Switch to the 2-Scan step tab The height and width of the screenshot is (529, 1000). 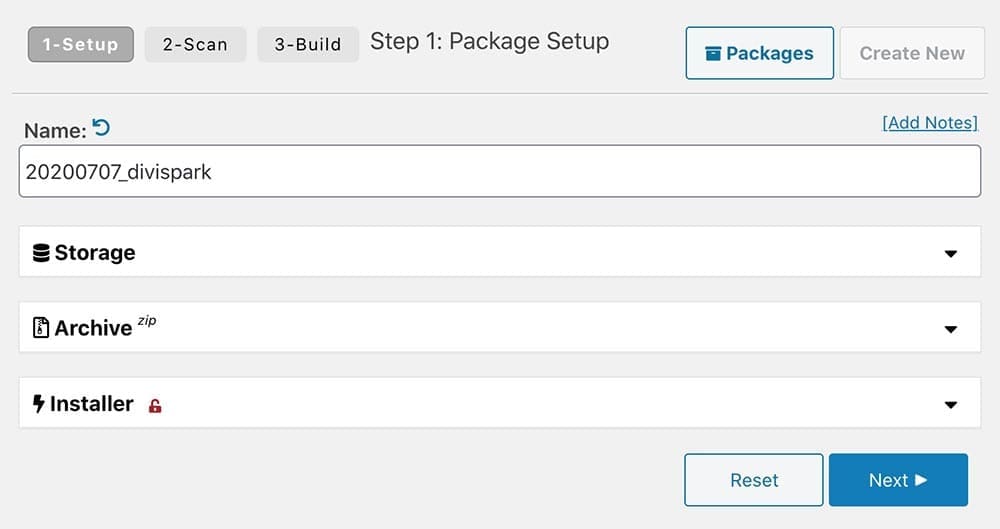[x=195, y=45]
